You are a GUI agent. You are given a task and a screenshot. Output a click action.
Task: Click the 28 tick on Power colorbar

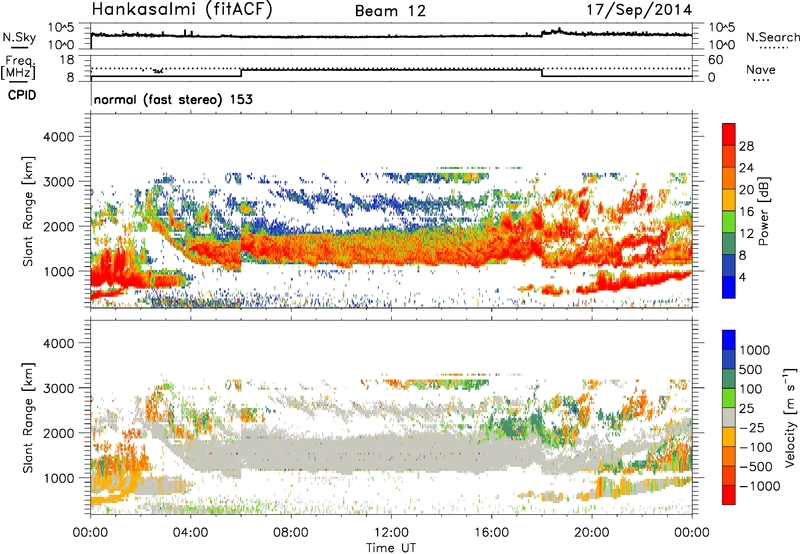(746, 146)
